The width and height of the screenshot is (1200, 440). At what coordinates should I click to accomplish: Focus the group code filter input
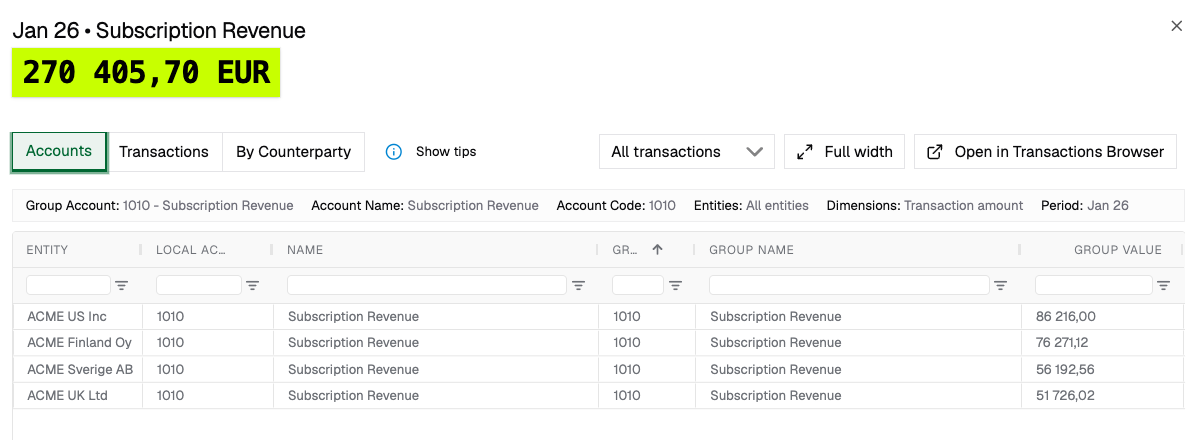pyautogui.click(x=638, y=285)
